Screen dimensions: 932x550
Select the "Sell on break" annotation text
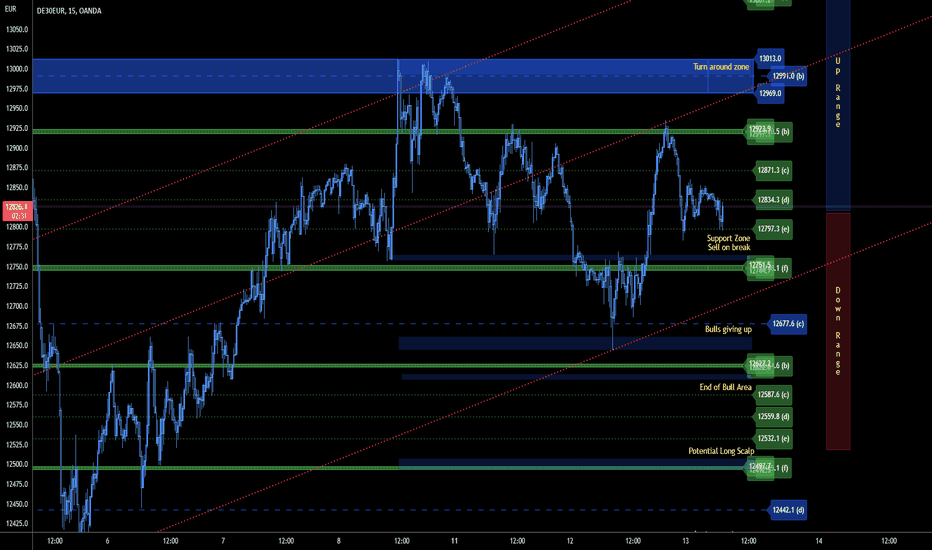click(x=729, y=247)
